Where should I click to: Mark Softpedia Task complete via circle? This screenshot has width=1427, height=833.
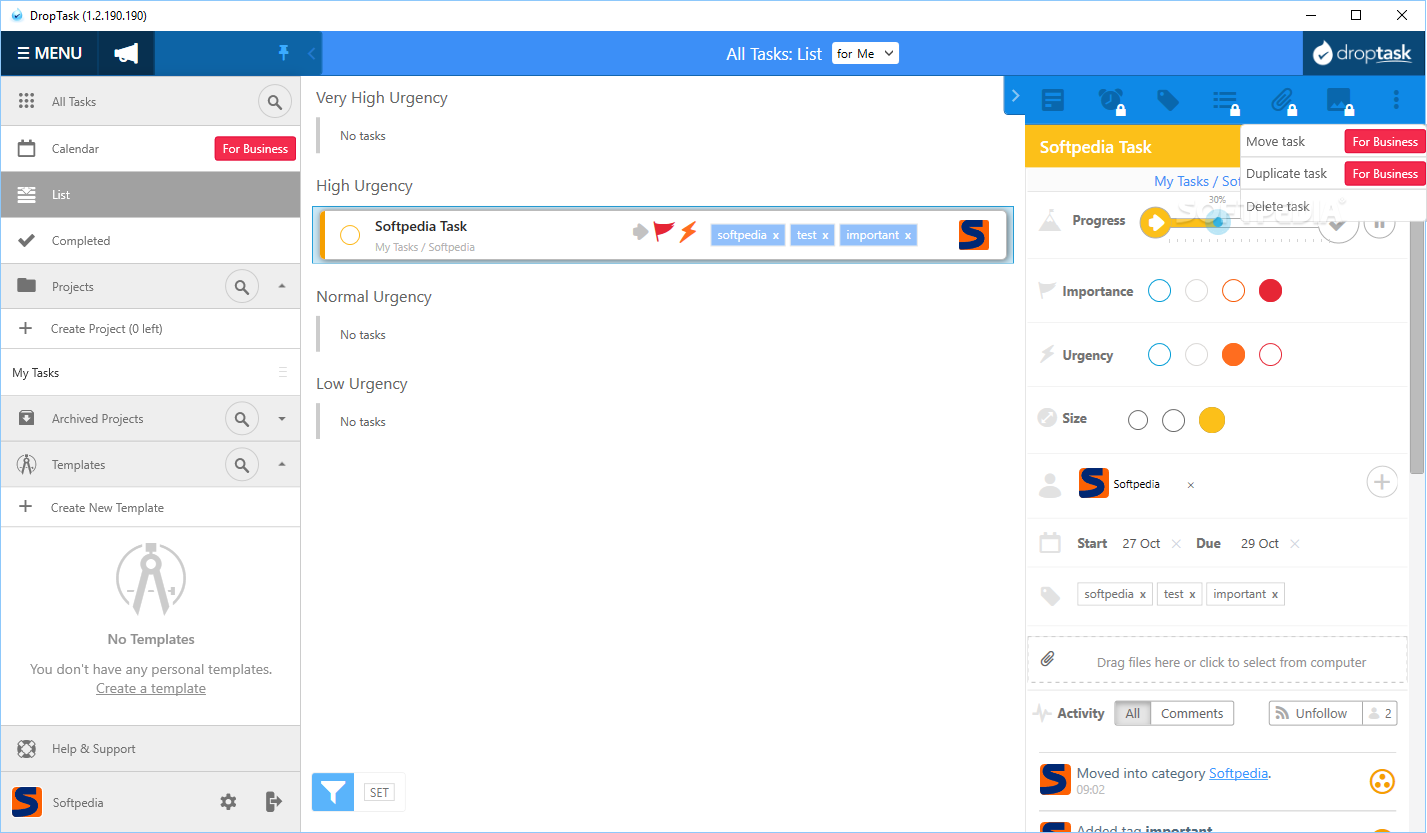[x=350, y=235]
